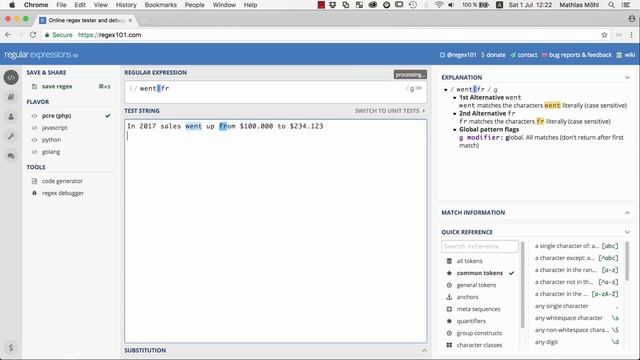
Task: Click the dollar sponsor icon in sidebar
Action: pos(11,348)
